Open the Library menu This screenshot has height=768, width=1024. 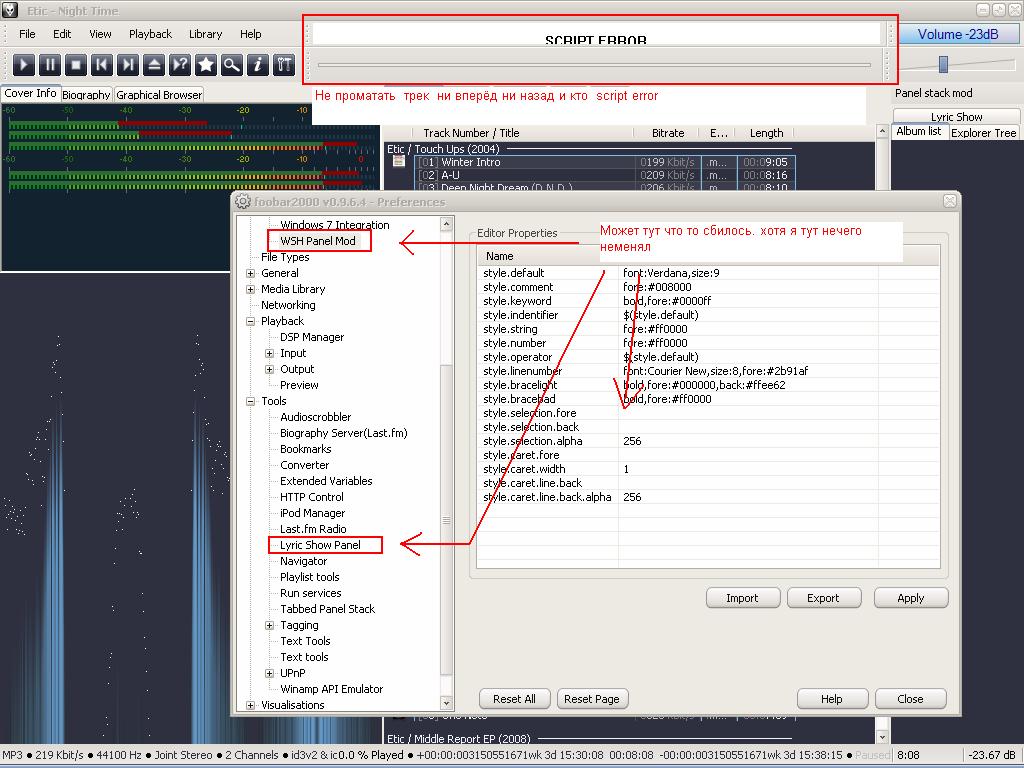pos(205,34)
